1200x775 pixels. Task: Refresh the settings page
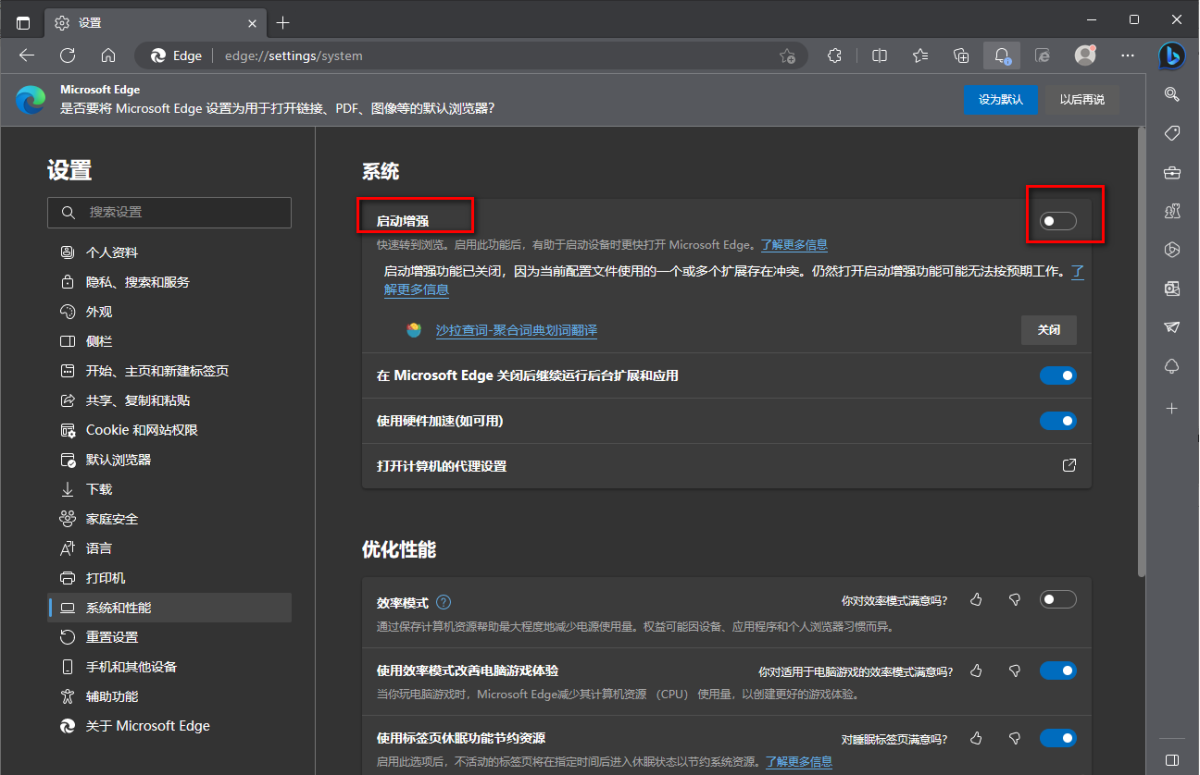click(68, 56)
